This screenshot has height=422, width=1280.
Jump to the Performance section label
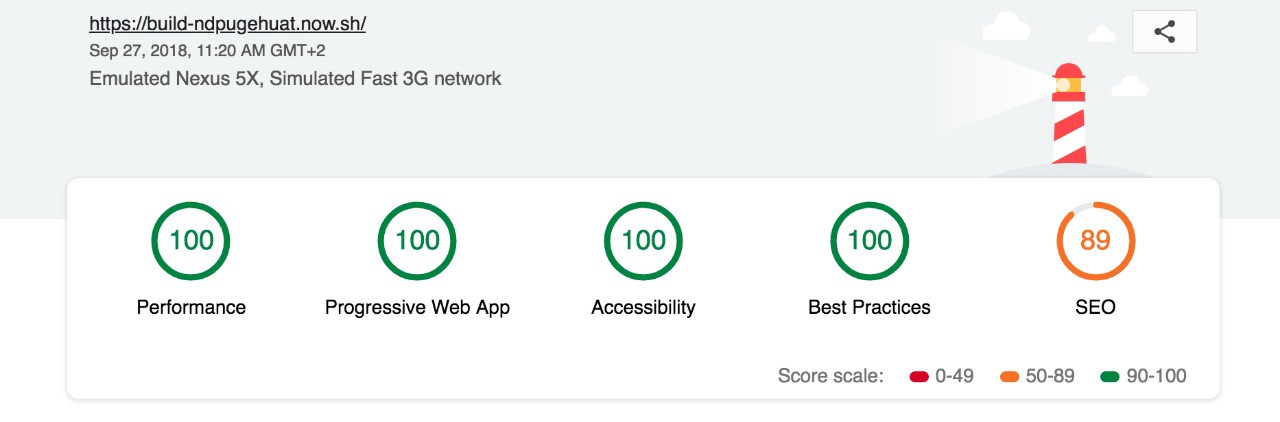point(191,307)
